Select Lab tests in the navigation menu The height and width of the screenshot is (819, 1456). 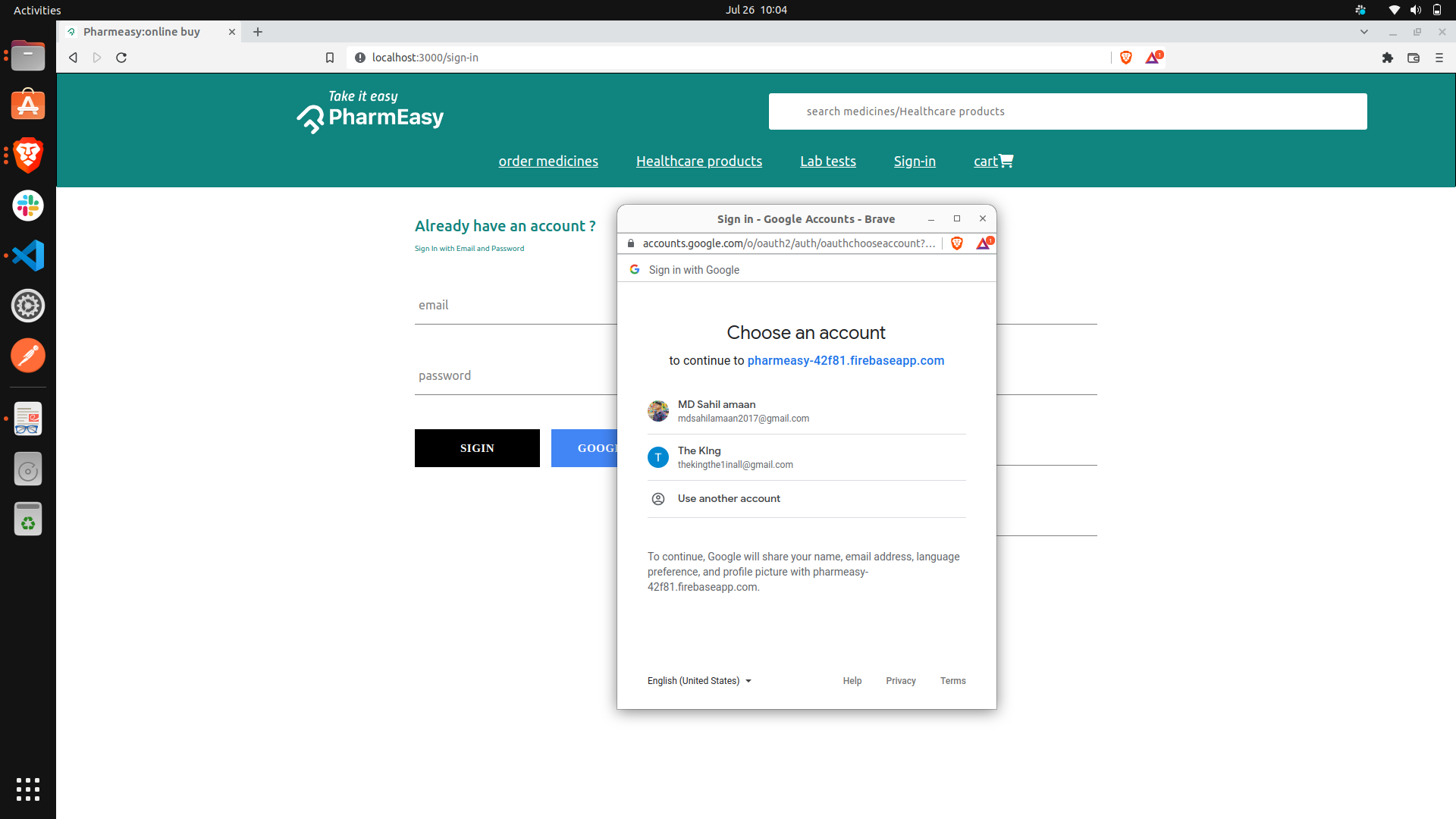pyautogui.click(x=827, y=161)
